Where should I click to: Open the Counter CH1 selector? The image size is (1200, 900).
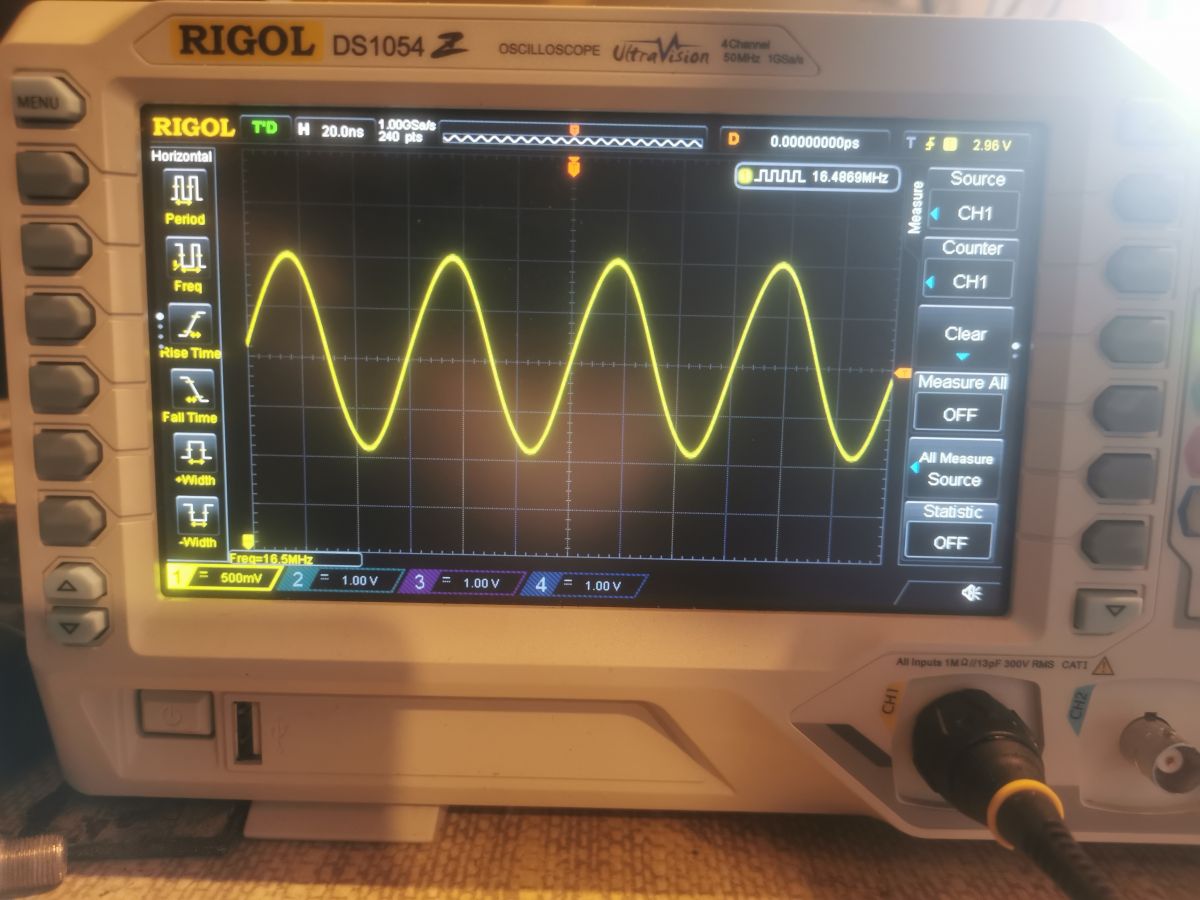pos(970,269)
